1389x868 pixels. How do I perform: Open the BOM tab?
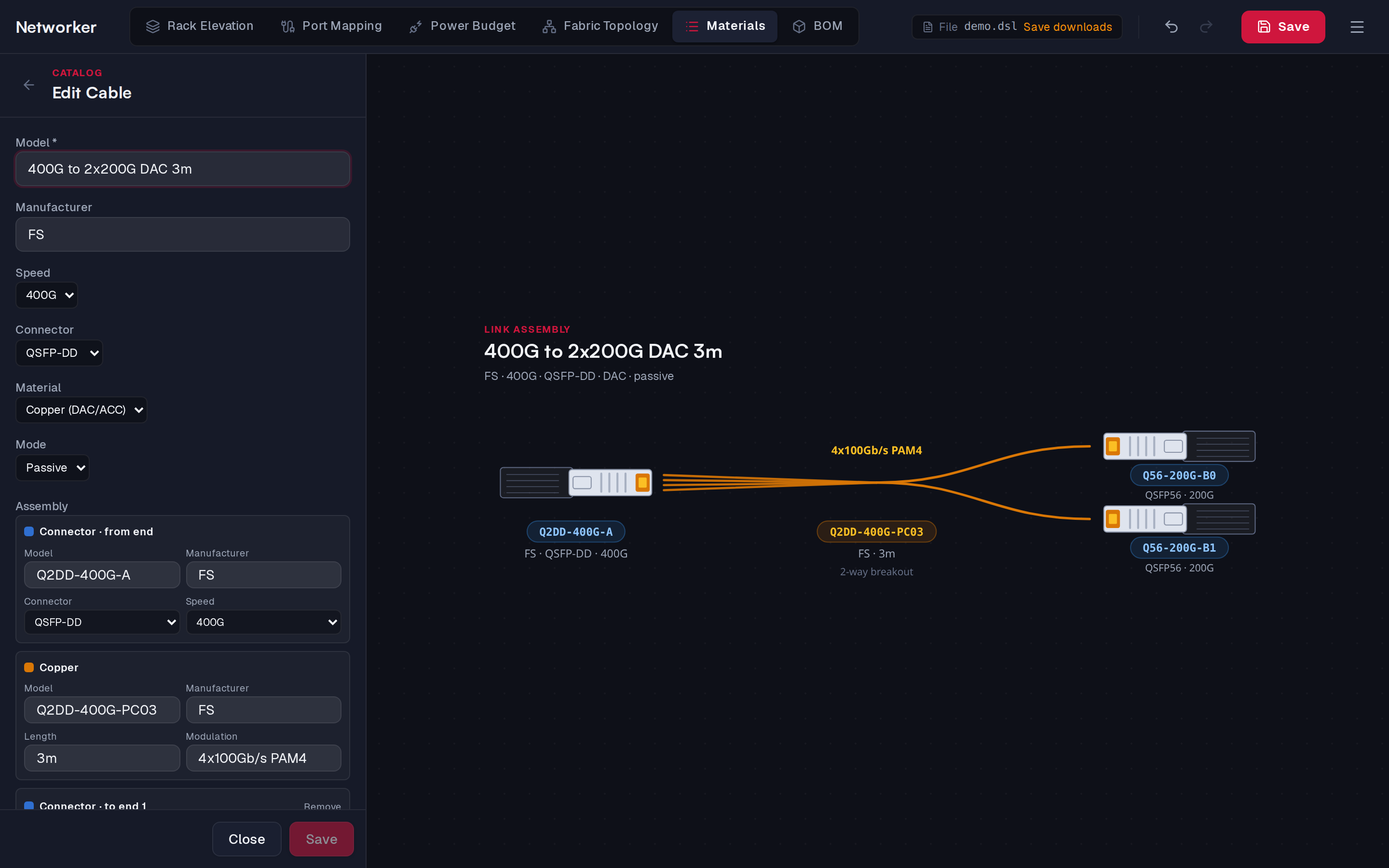click(817, 27)
